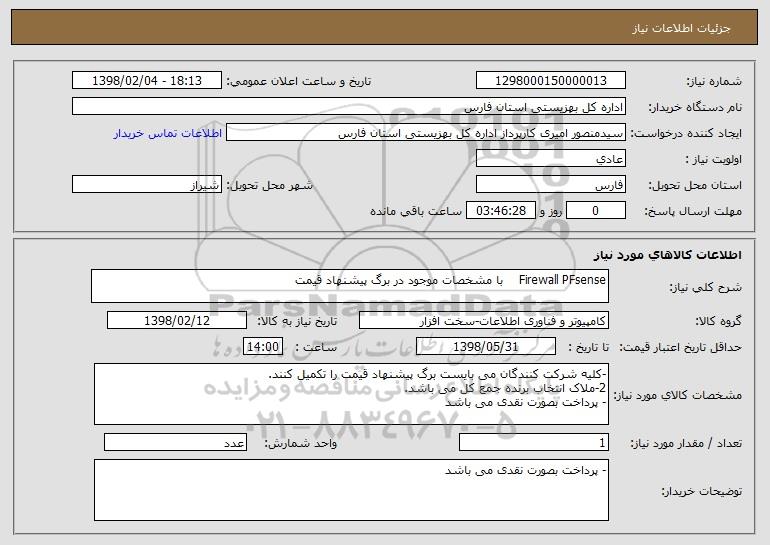This screenshot has width=770, height=545.
Task: Click the اطلاعات کالاهای مورد نیاز section heading
Action: 667,255
